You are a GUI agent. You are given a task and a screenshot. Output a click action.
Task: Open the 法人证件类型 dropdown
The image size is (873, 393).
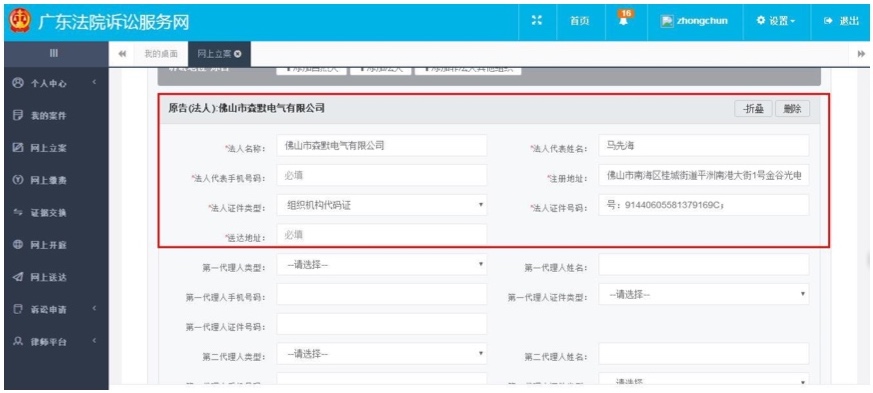tap(381, 205)
